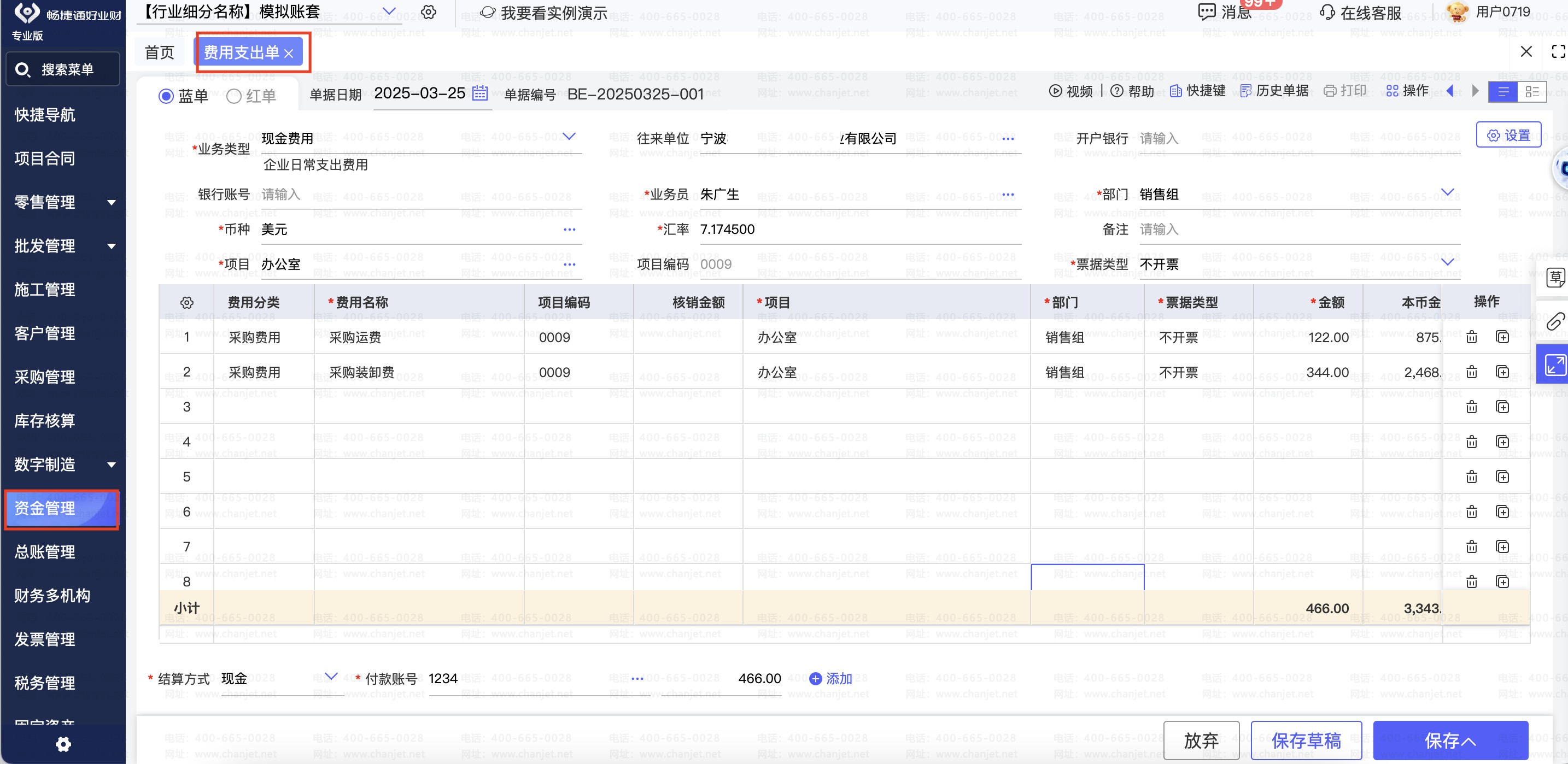This screenshot has height=764, width=1568.
Task: Open sidebar bottom settings gear
Action: pos(63,744)
